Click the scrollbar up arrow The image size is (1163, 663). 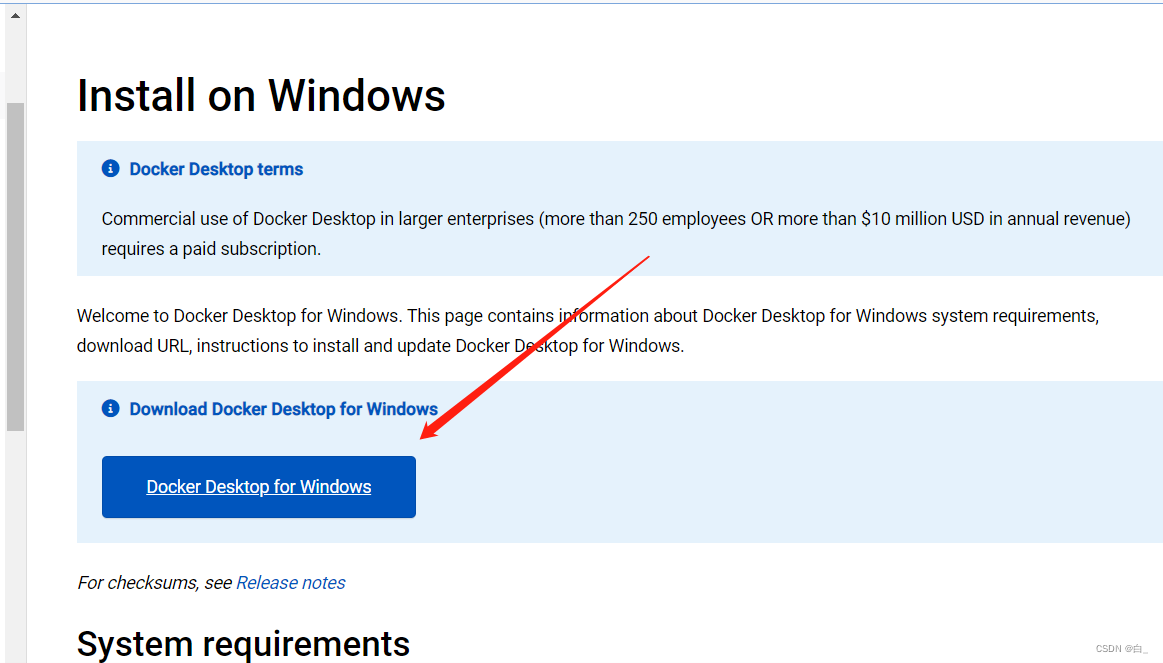coord(15,16)
